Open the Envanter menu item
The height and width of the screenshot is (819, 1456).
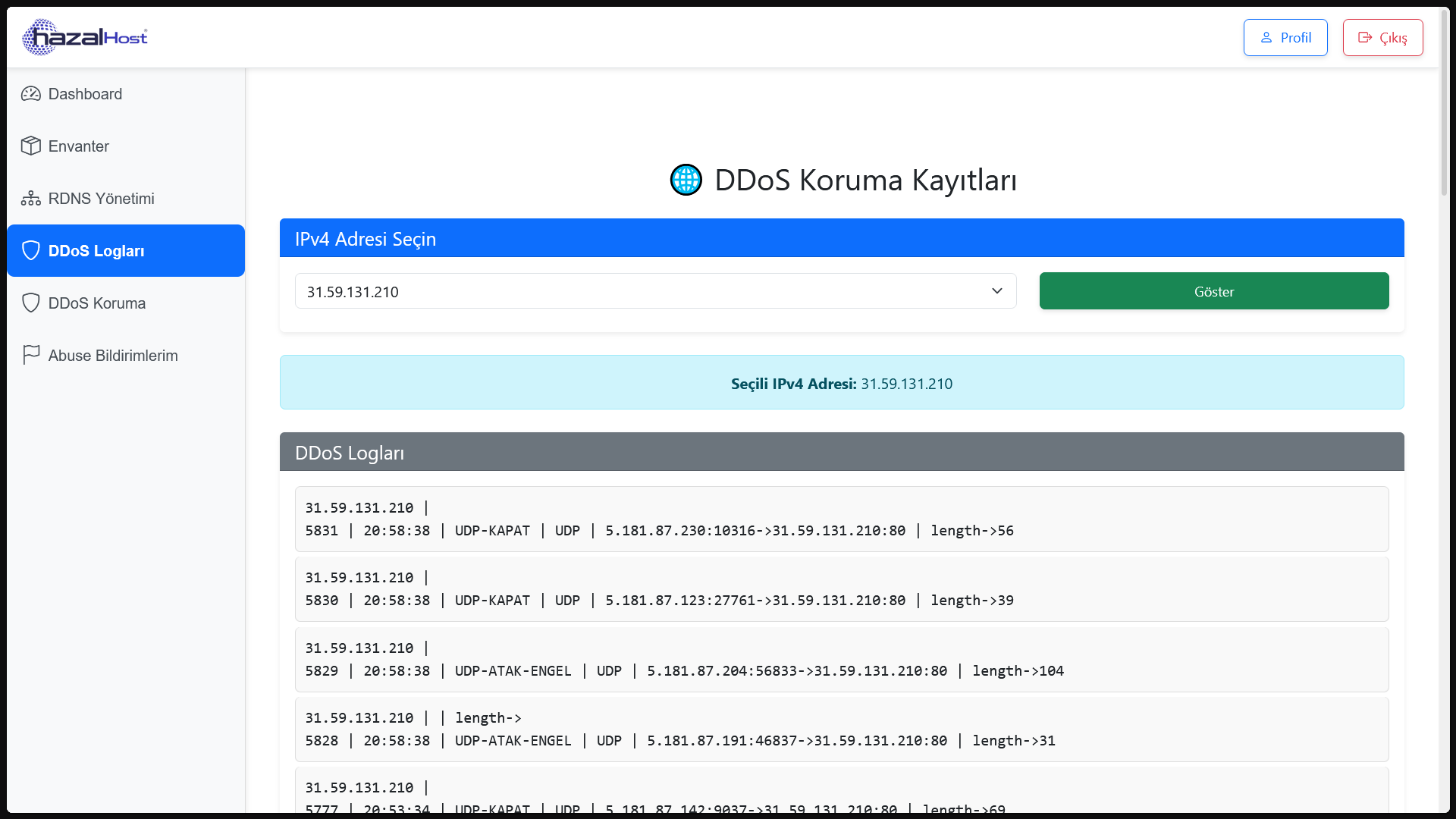tap(126, 146)
